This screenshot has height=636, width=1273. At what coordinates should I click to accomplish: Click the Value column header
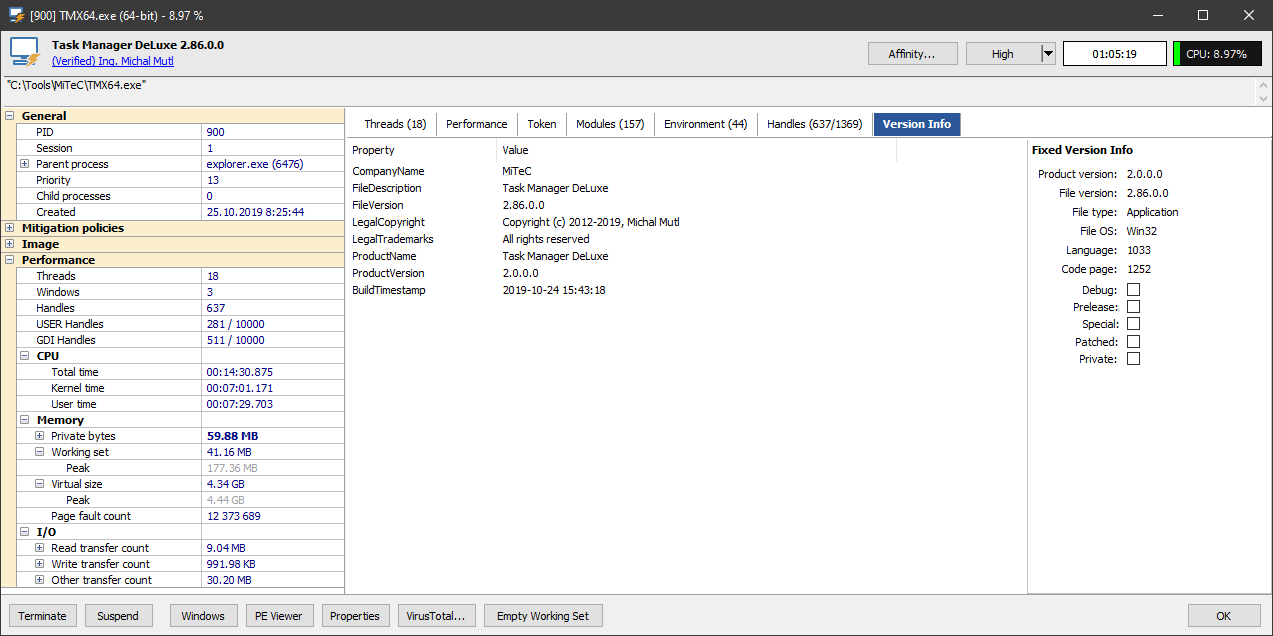[697, 150]
